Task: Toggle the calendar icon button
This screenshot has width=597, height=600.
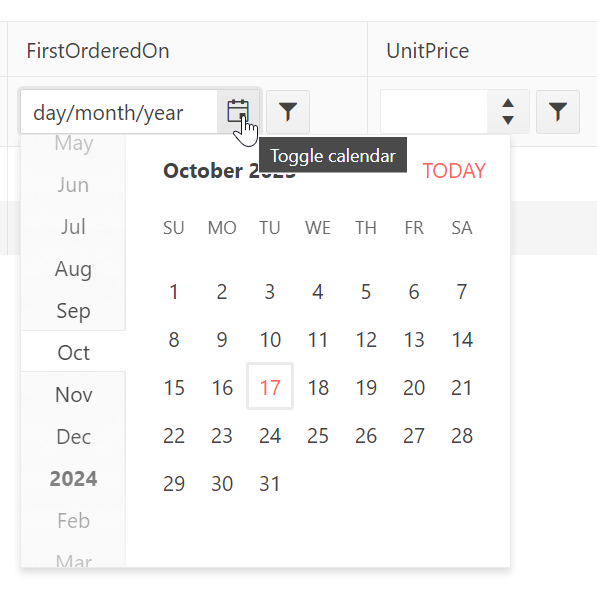Action: pos(238,112)
